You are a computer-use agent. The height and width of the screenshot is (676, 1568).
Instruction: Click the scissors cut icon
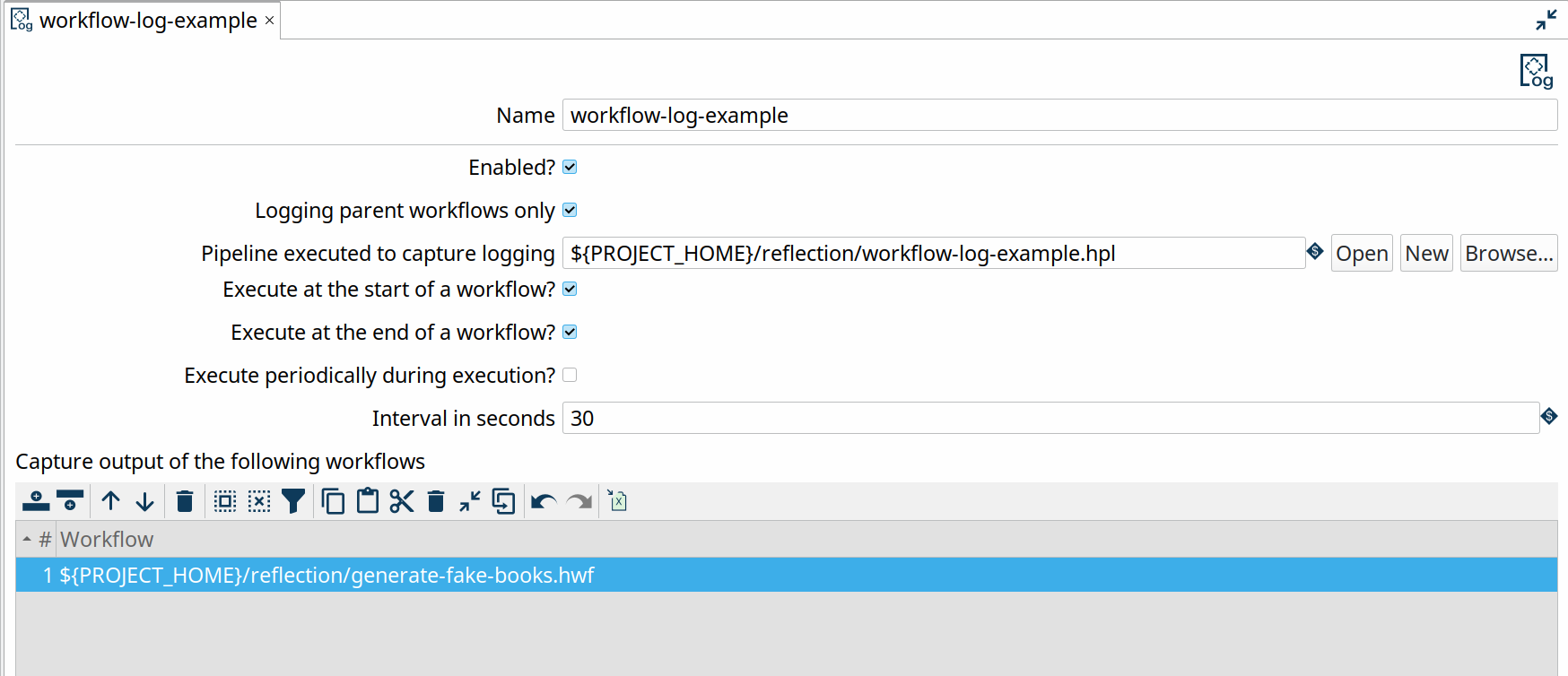[402, 500]
